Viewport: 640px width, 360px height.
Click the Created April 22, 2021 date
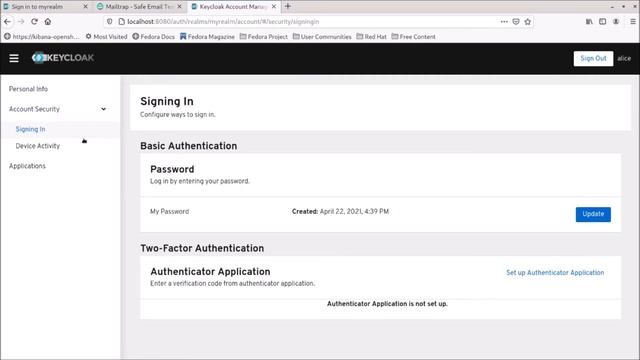click(x=340, y=211)
